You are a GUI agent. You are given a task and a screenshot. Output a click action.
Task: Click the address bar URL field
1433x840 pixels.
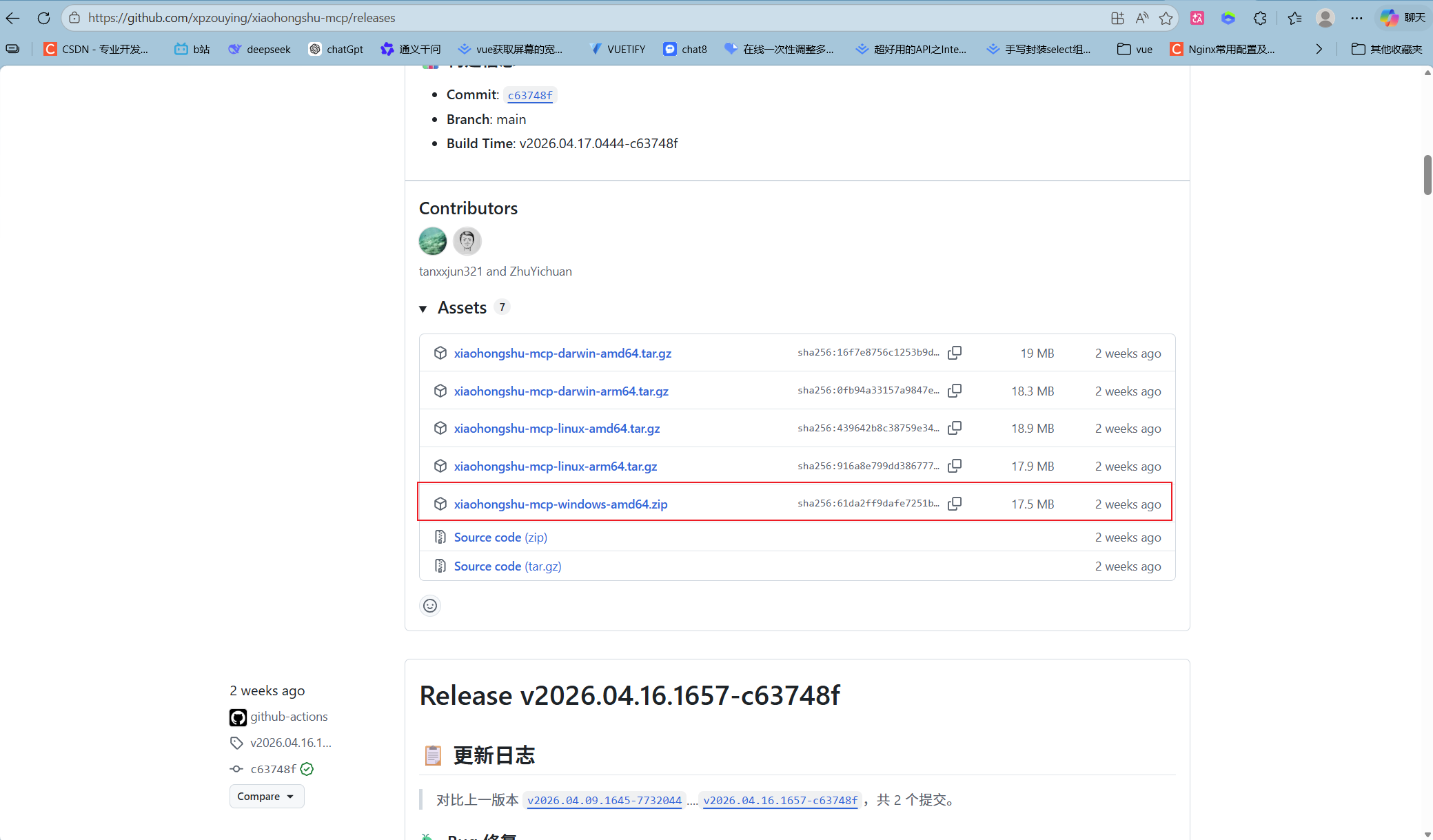pyautogui.click(x=586, y=18)
